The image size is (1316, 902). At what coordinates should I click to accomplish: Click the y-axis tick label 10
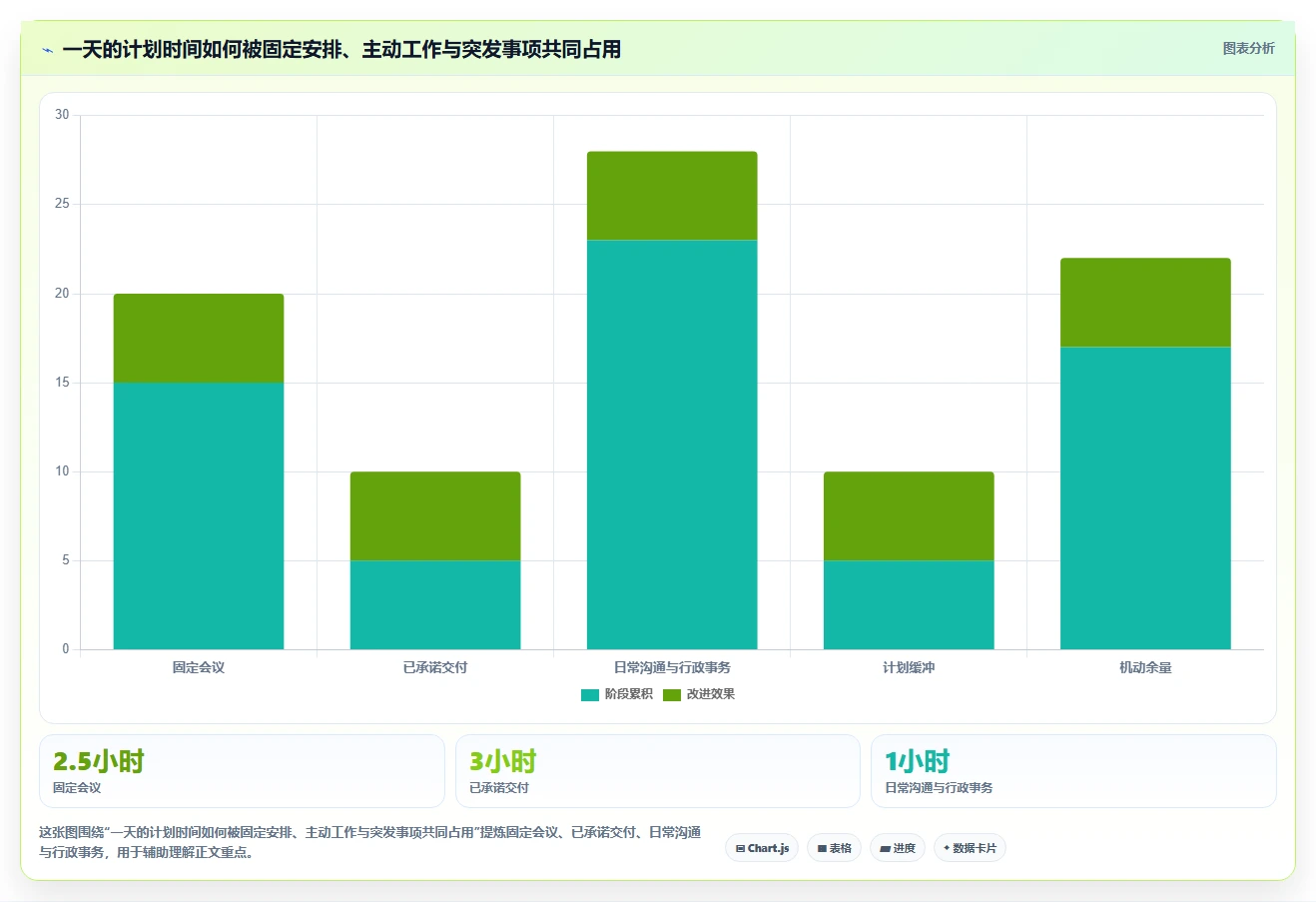62,471
